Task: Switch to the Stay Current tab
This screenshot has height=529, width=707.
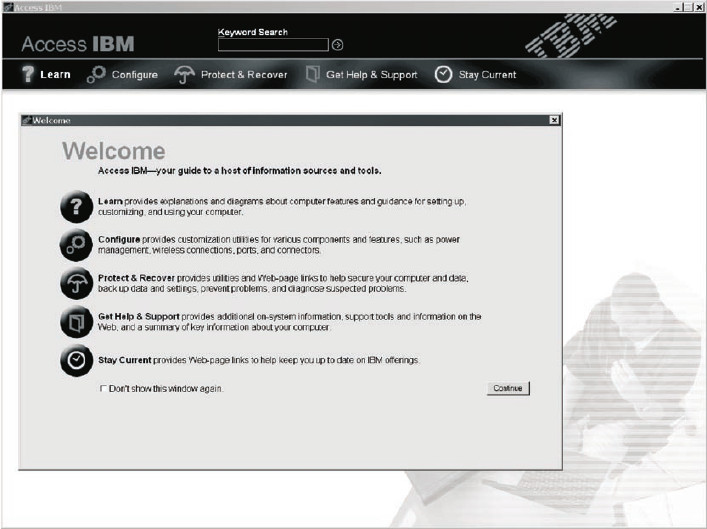Action: 487,75
